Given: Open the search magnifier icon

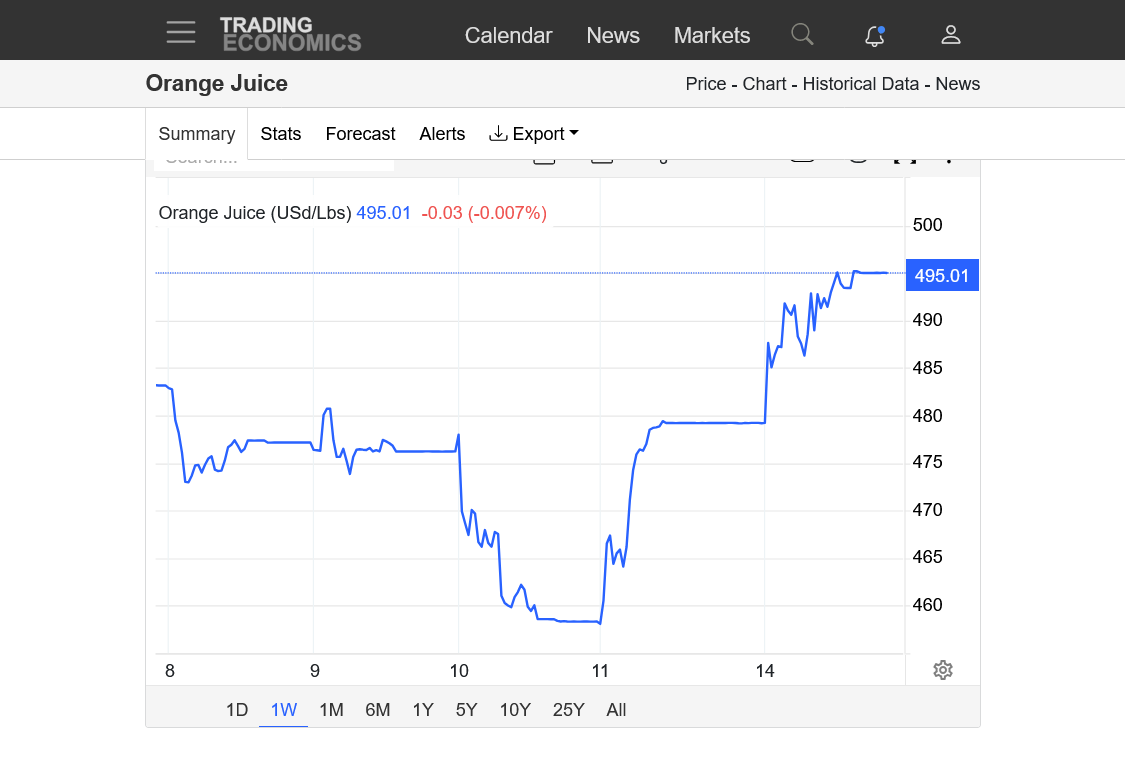Looking at the screenshot, I should (x=802, y=34).
